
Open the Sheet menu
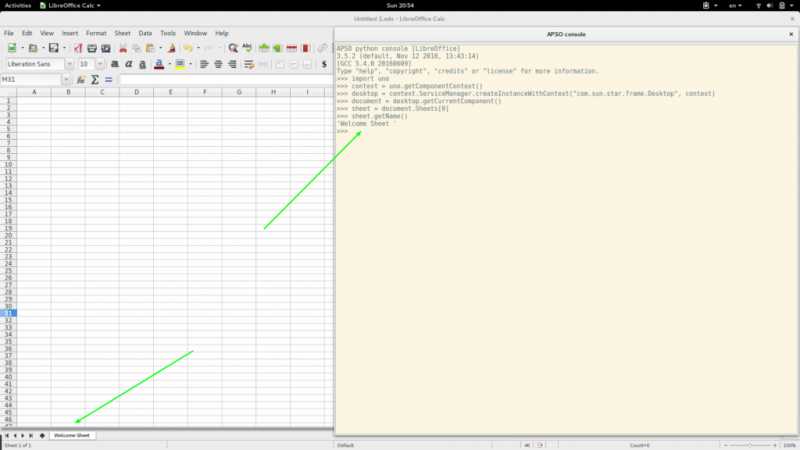click(122, 33)
